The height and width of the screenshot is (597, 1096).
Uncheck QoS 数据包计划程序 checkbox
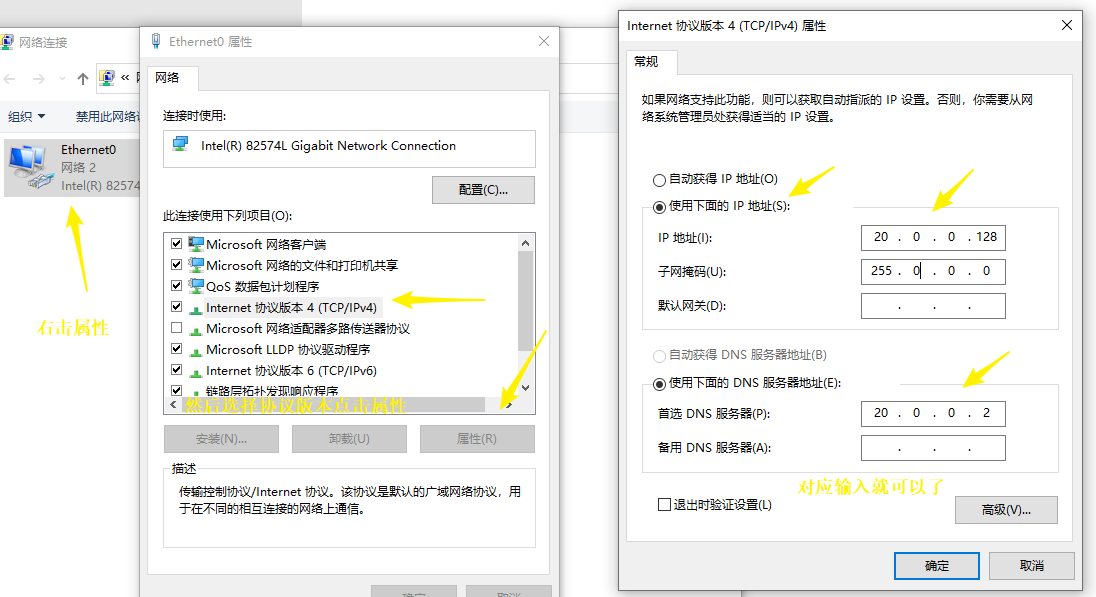point(176,286)
